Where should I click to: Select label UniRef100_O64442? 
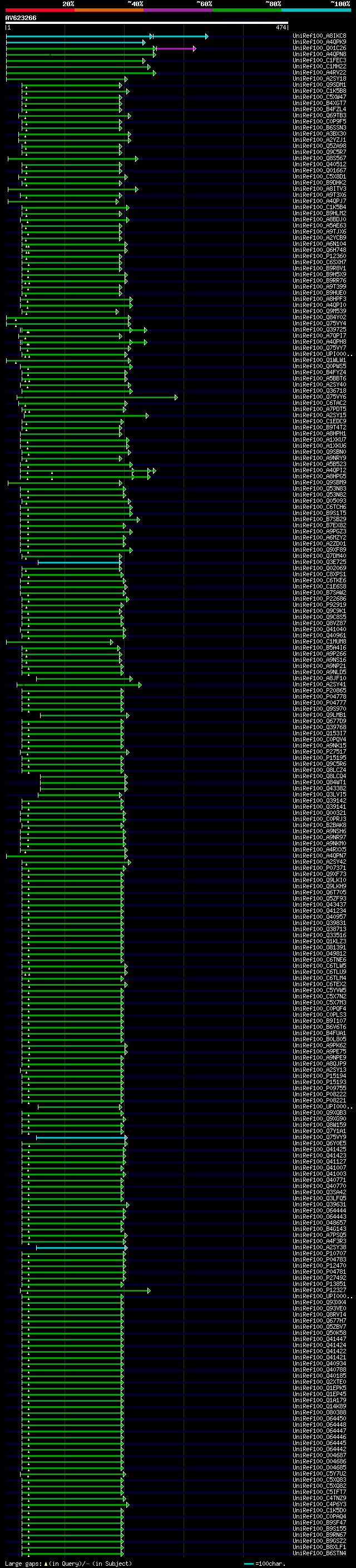(x=319, y=1450)
